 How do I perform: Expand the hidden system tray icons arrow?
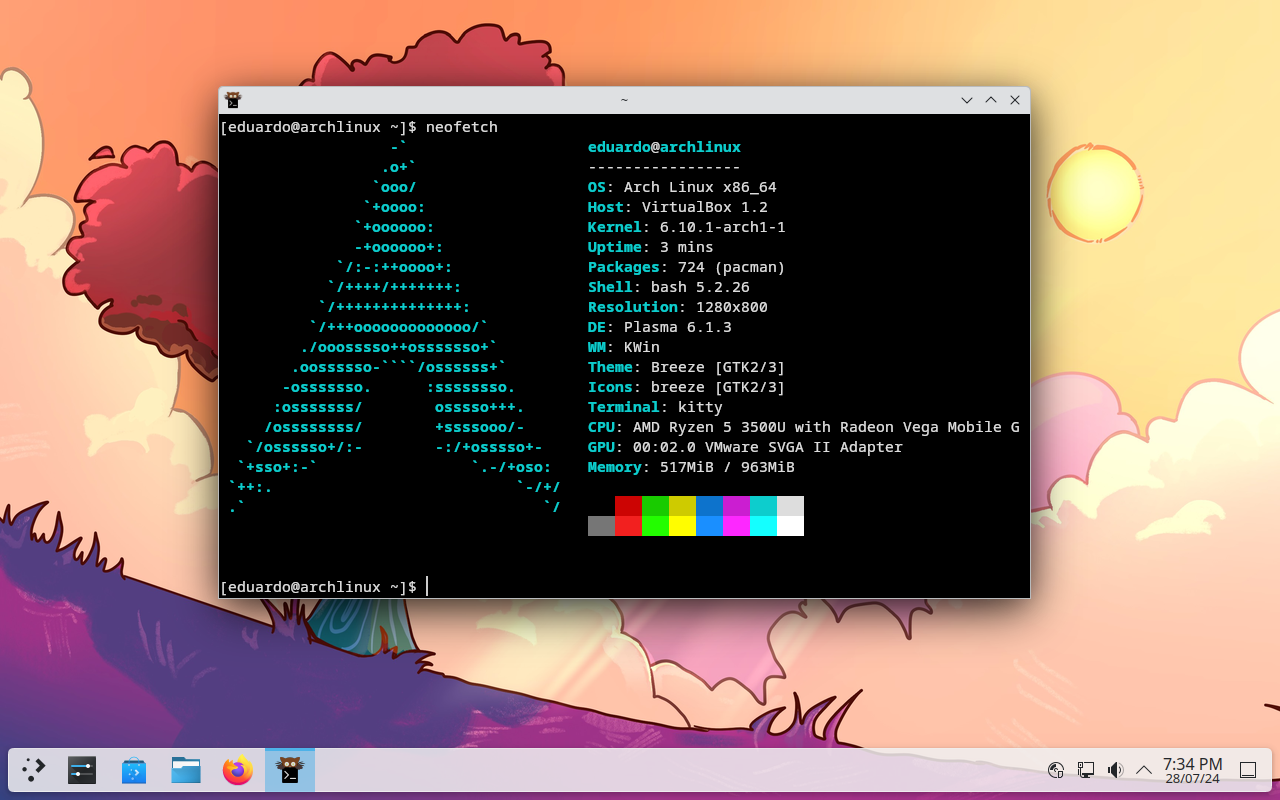click(x=1144, y=770)
